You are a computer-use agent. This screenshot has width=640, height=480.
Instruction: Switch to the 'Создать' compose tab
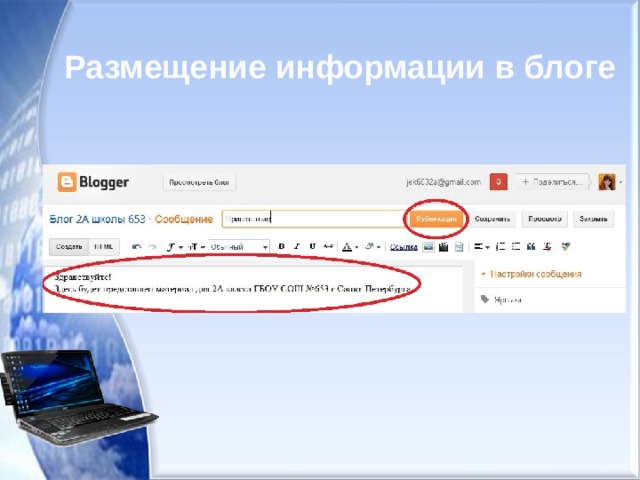pyautogui.click(x=69, y=247)
